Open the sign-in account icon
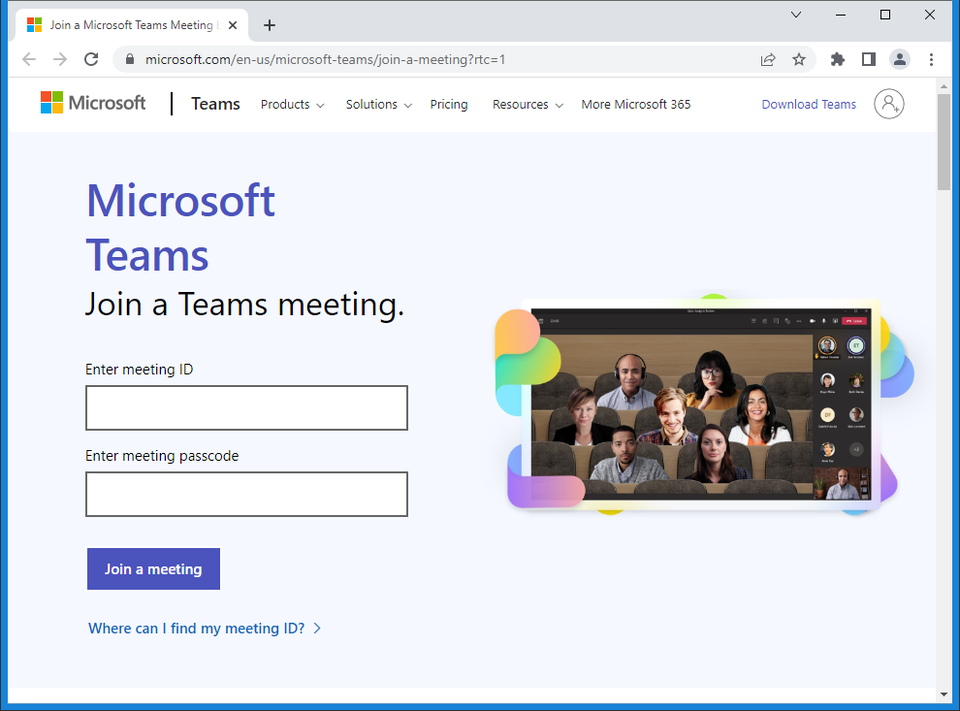 (888, 104)
